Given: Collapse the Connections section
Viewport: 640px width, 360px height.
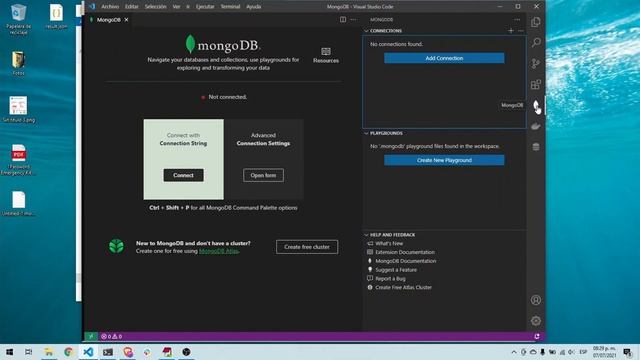Looking at the screenshot, I should coord(366,31).
